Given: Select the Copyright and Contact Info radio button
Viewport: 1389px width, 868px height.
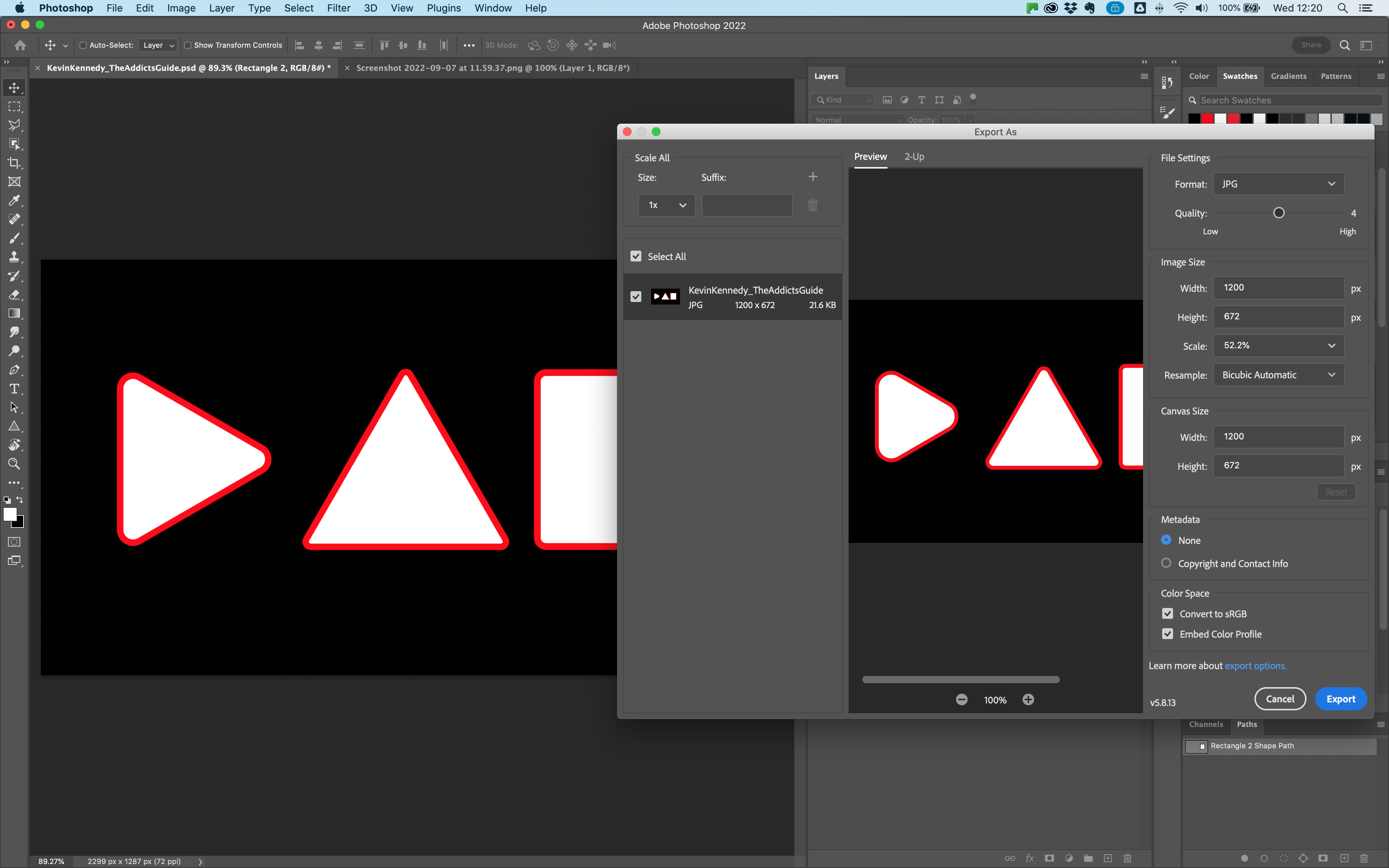Looking at the screenshot, I should (x=1167, y=563).
